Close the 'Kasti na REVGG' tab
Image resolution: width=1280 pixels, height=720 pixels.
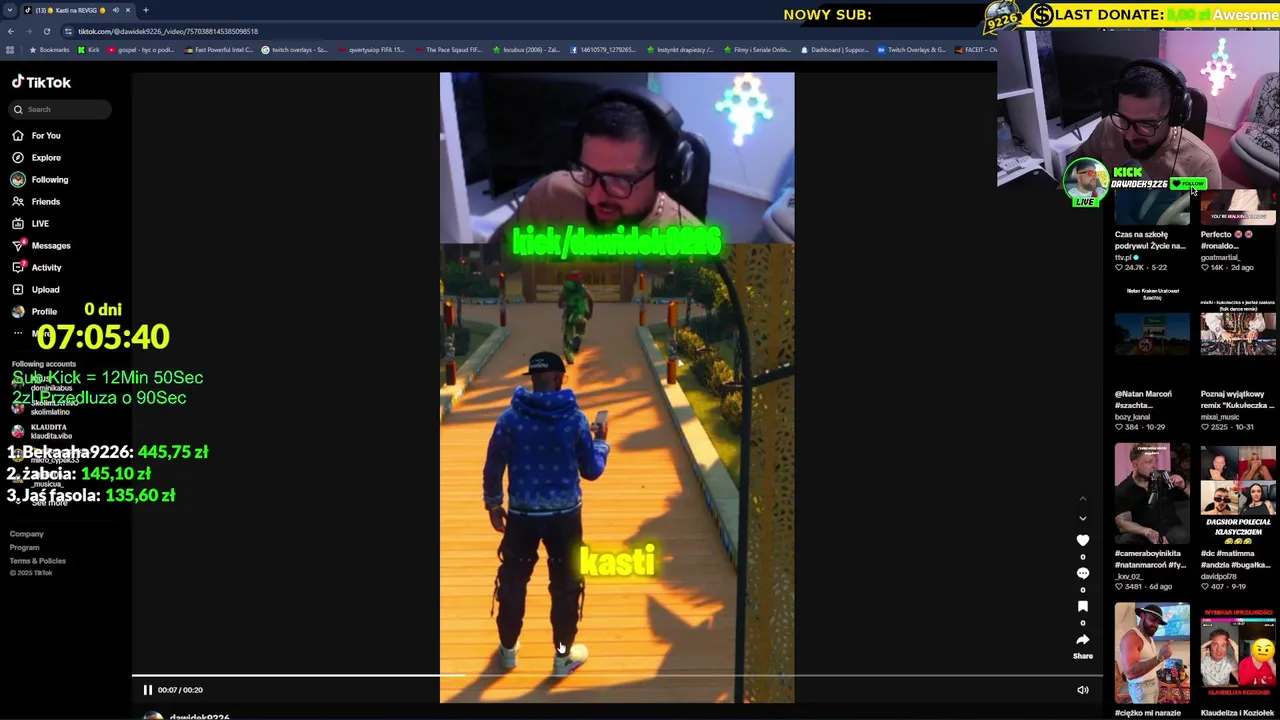128,10
